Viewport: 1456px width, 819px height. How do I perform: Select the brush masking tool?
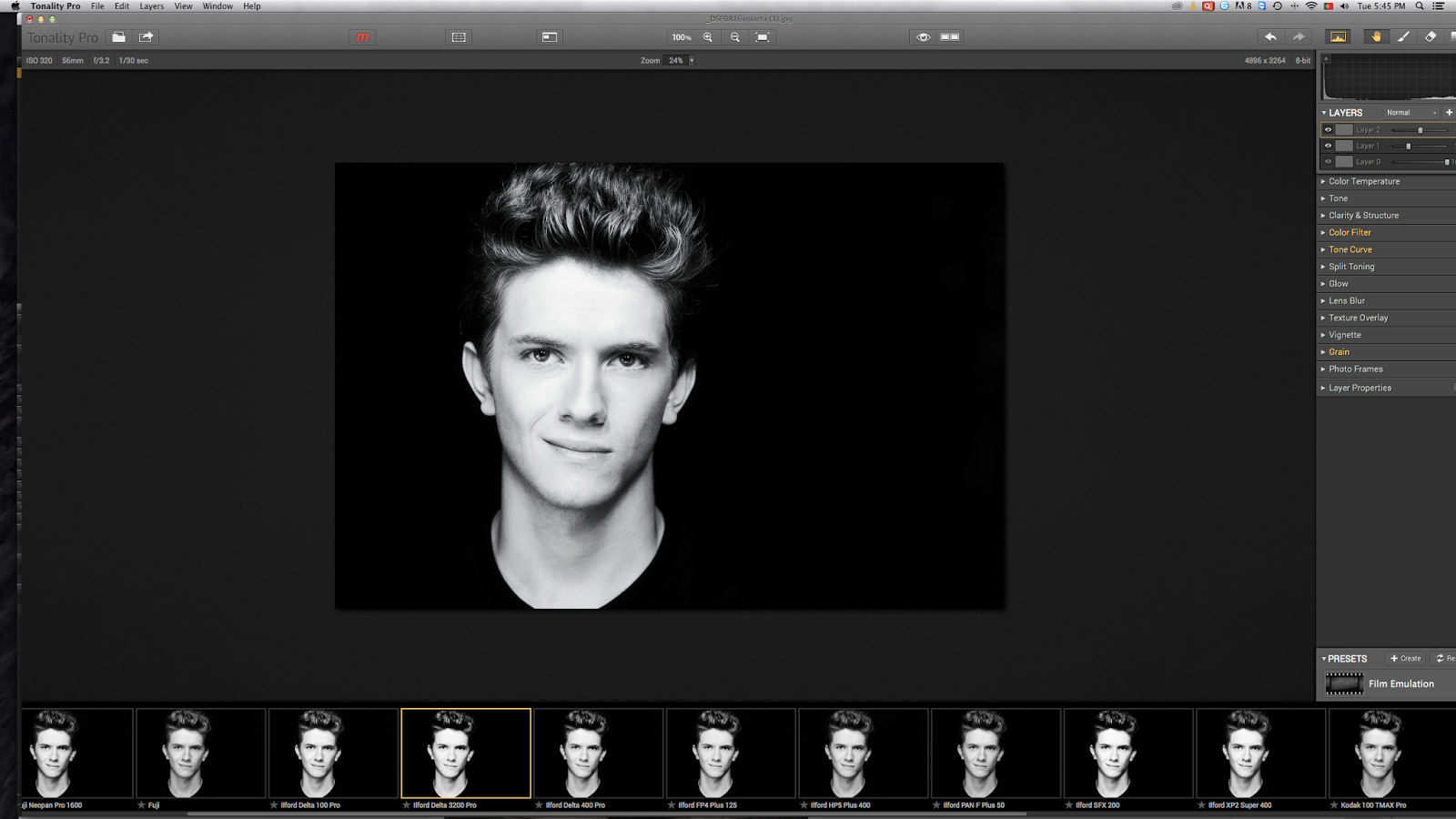[x=1403, y=37]
